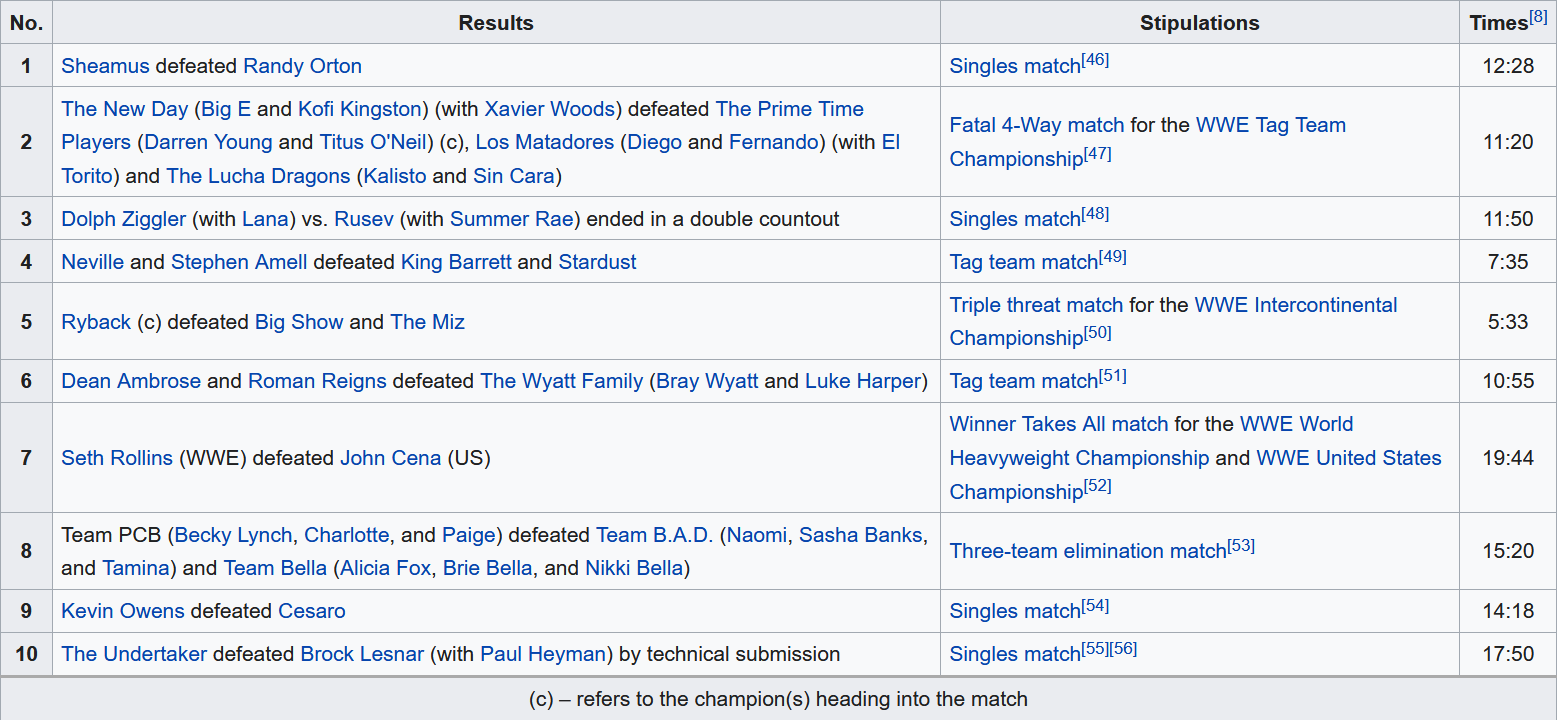Open the Triple threat match link
Viewport: 1557px width, 720px height.
coord(1036,305)
